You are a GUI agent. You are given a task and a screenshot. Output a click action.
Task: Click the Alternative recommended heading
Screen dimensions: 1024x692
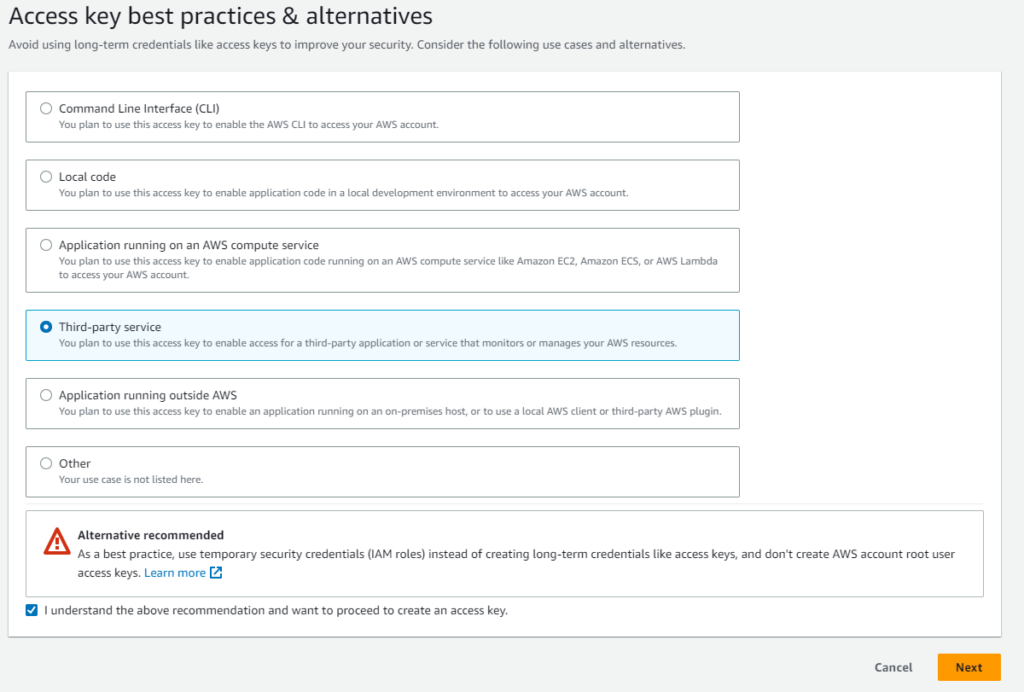(150, 535)
